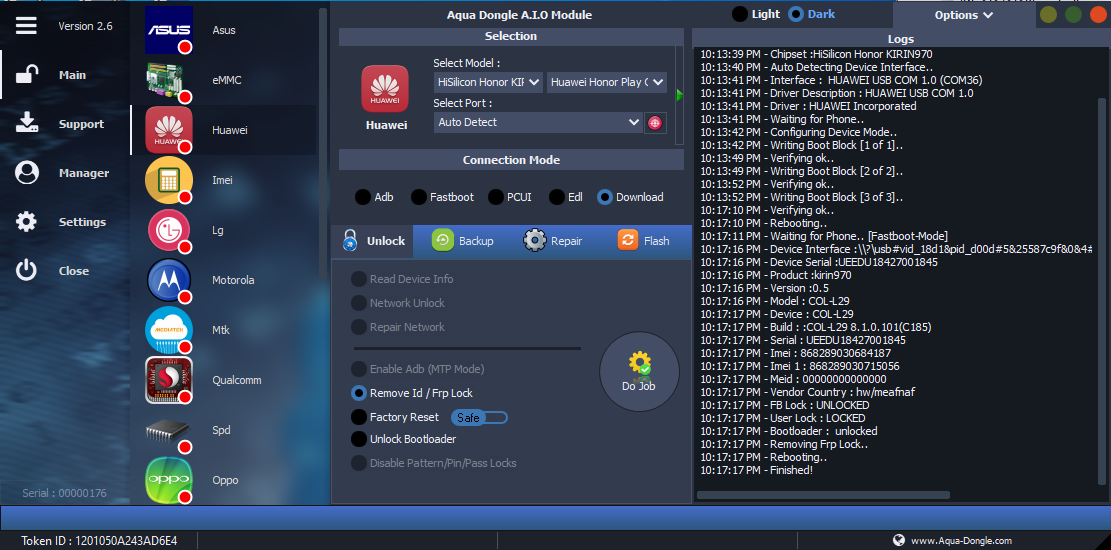This screenshot has height=550, width=1111.
Task: Open the HiSilicon Honor chipset dropdown
Action: (x=488, y=82)
